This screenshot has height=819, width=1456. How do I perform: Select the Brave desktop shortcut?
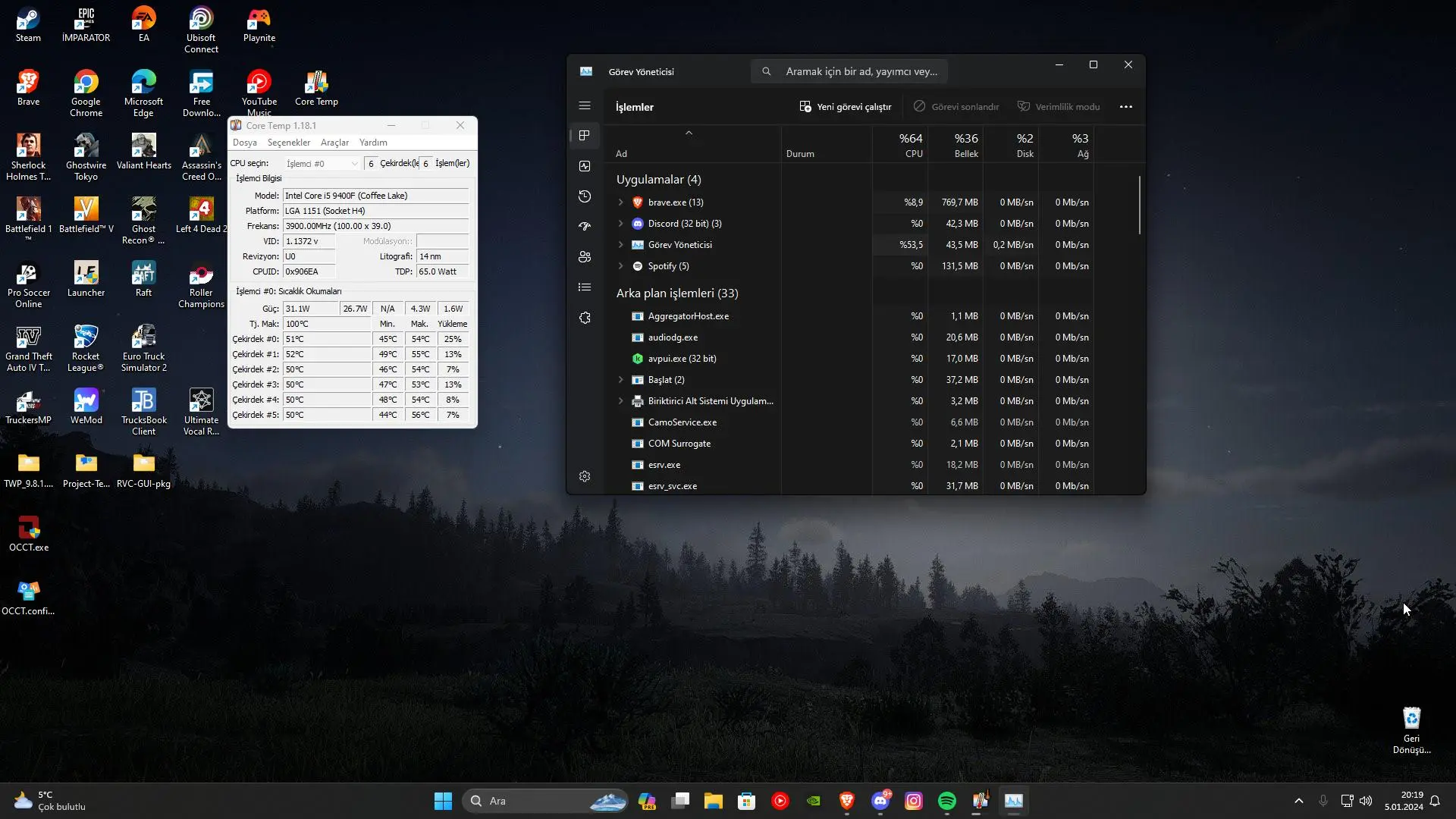[x=28, y=89]
